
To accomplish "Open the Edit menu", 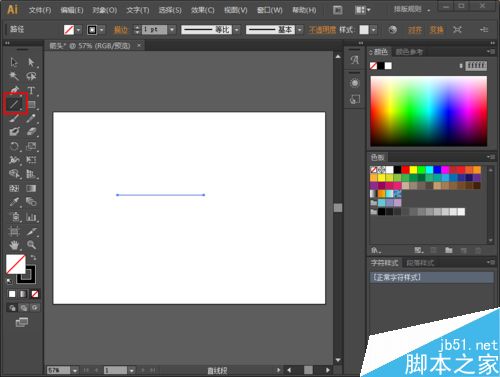I will 72,10.
